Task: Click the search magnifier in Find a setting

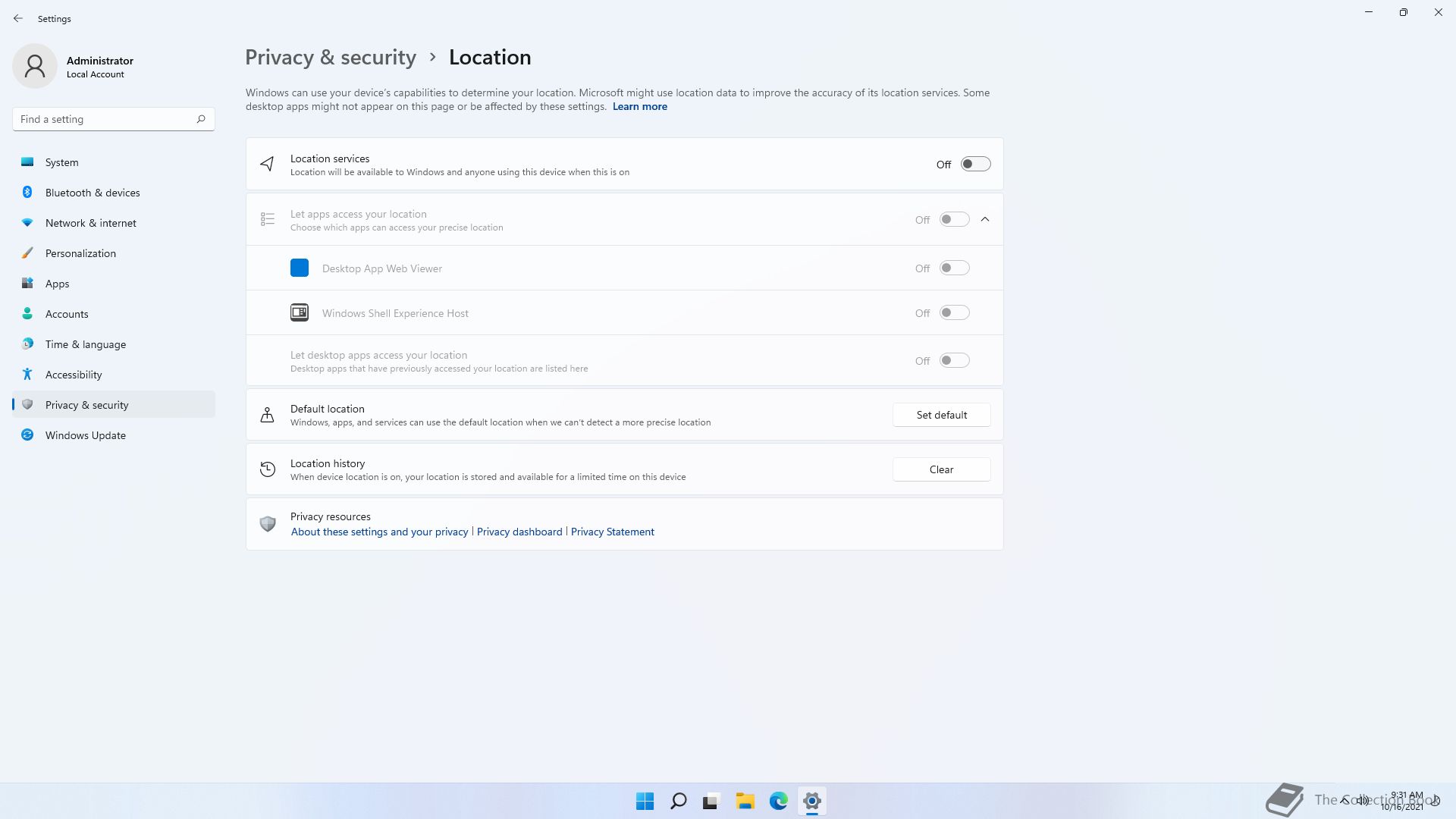Action: pyautogui.click(x=201, y=119)
